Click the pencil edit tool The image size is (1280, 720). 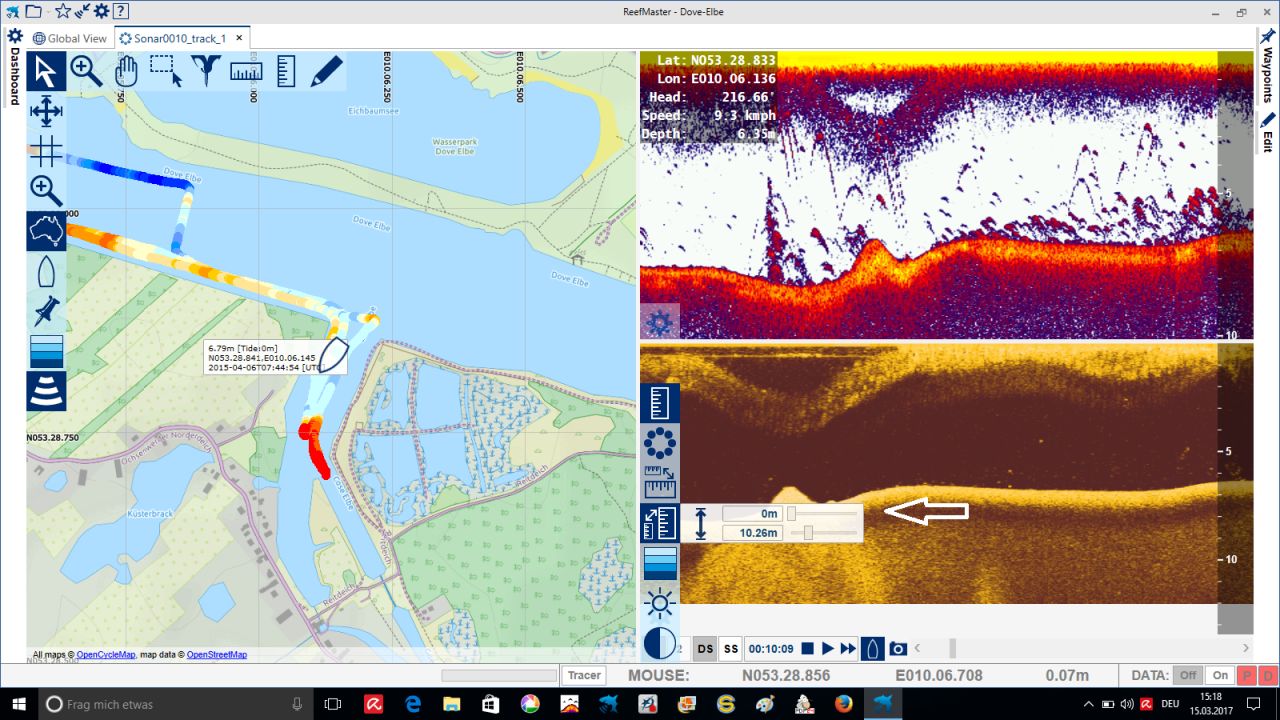coord(326,71)
